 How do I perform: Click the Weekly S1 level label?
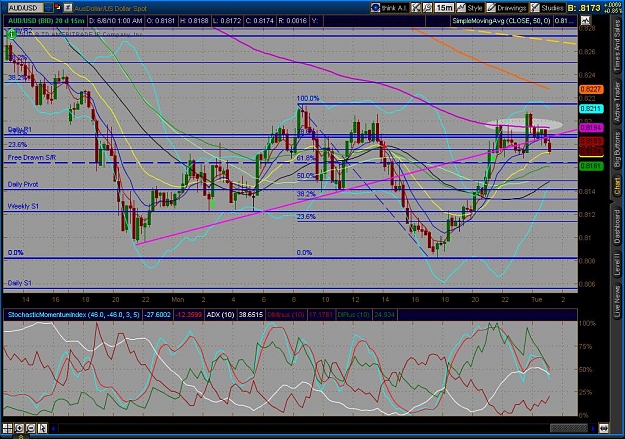pyautogui.click(x=24, y=206)
